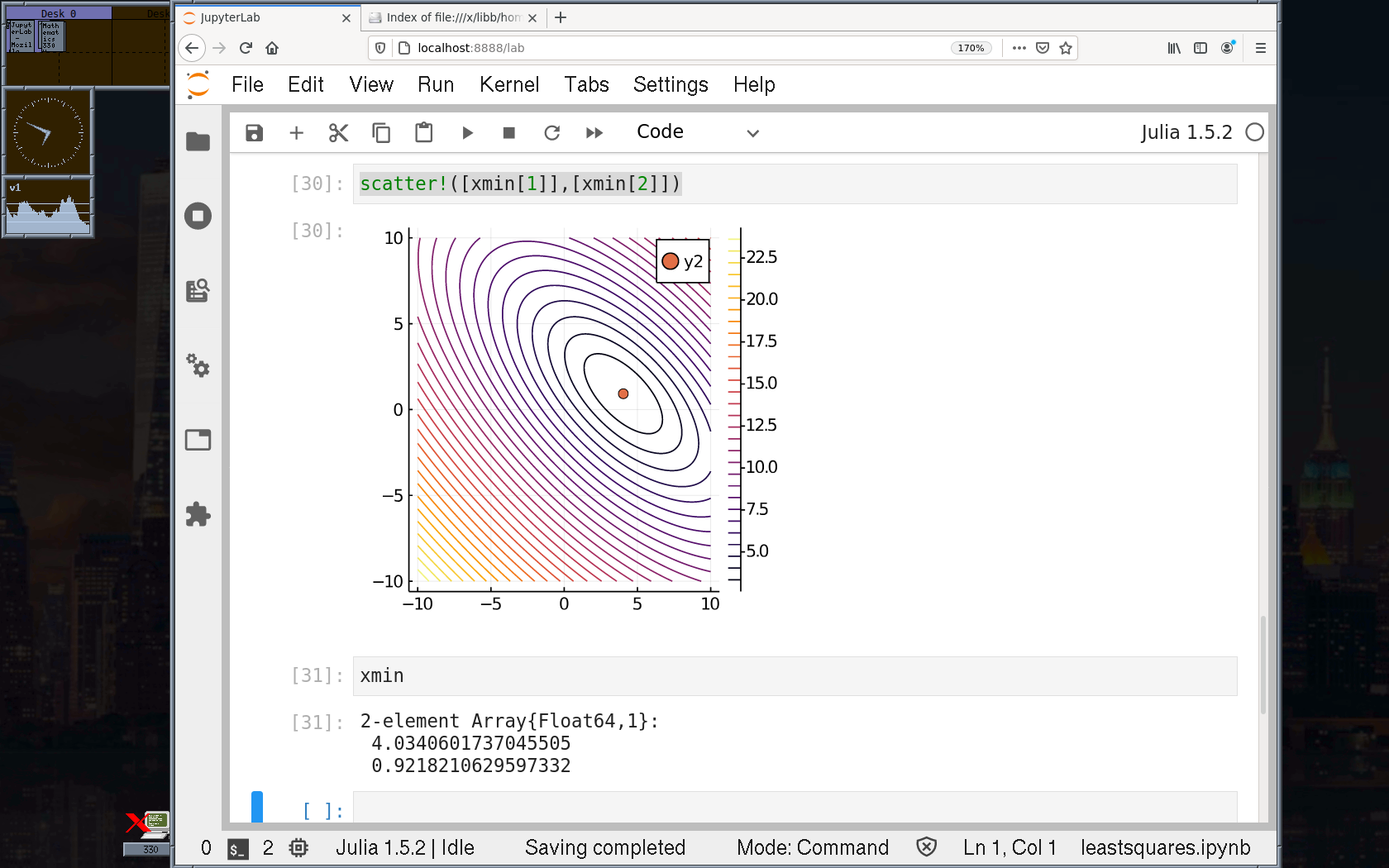Click the empty code cell input area
This screenshot has height=868, width=1389.
(x=794, y=810)
